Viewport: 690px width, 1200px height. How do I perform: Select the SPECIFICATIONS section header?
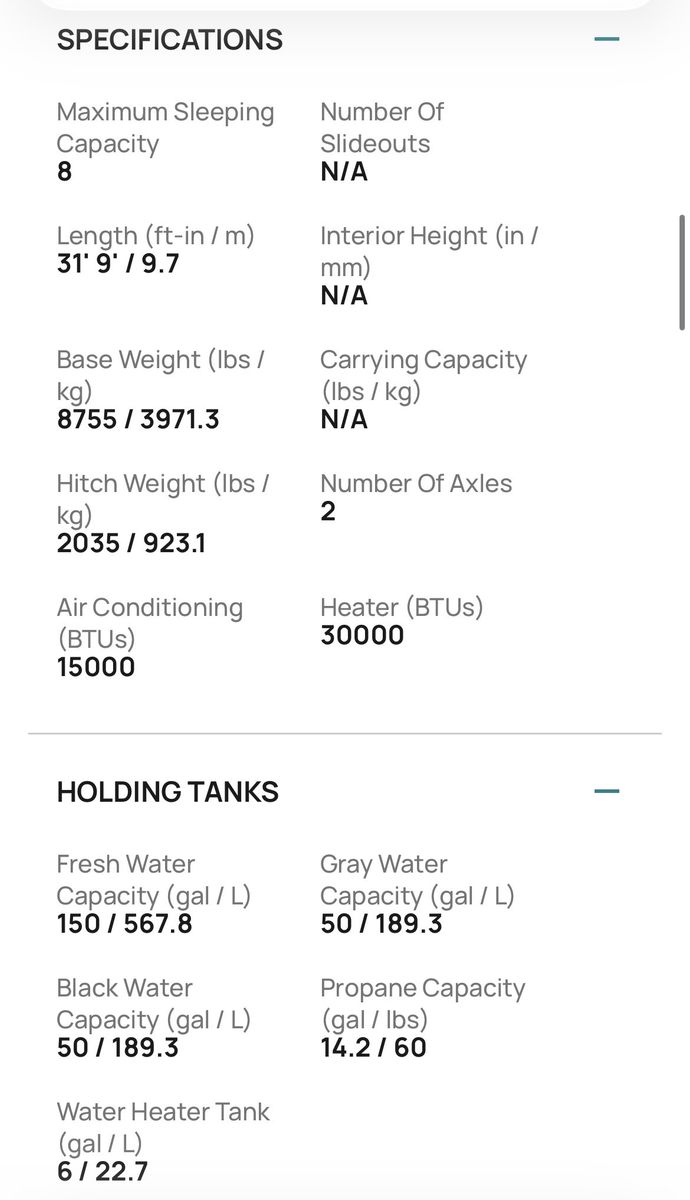[170, 40]
